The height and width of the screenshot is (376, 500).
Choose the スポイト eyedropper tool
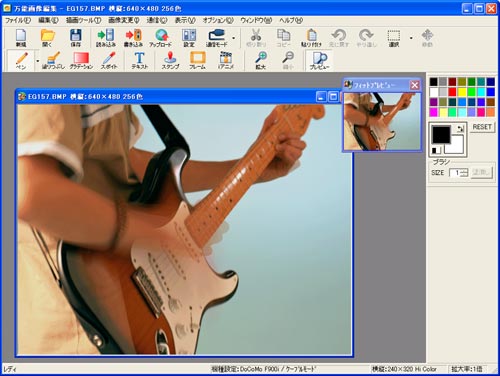pyautogui.click(x=109, y=60)
